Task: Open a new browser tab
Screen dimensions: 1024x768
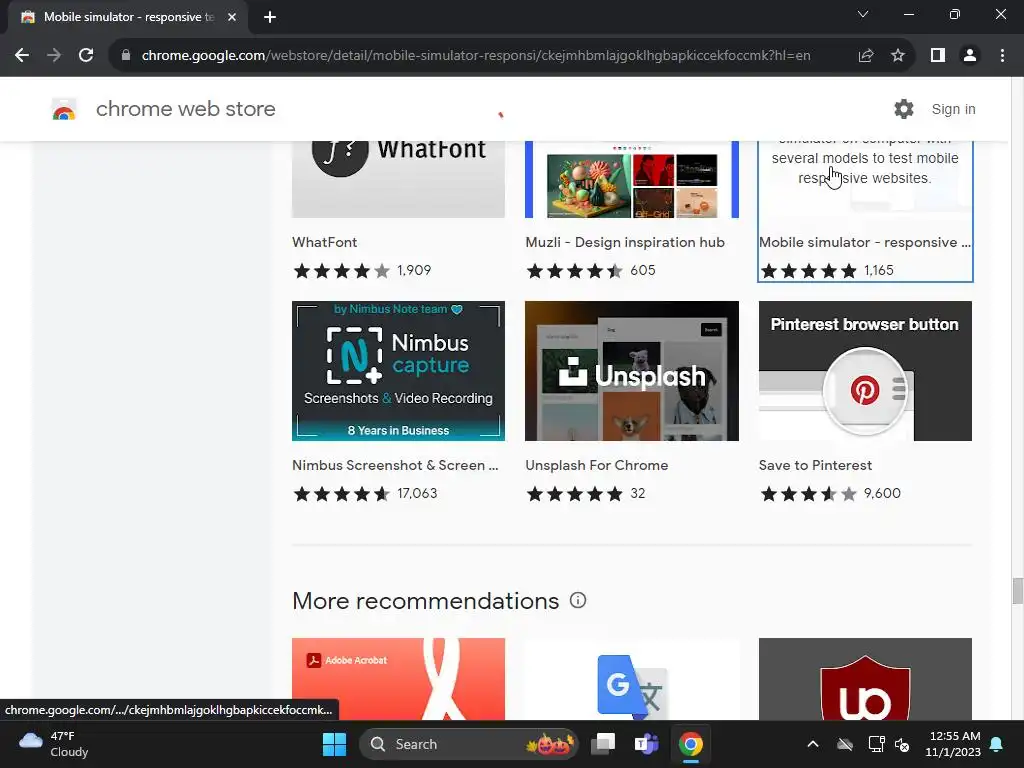Action: click(x=270, y=17)
